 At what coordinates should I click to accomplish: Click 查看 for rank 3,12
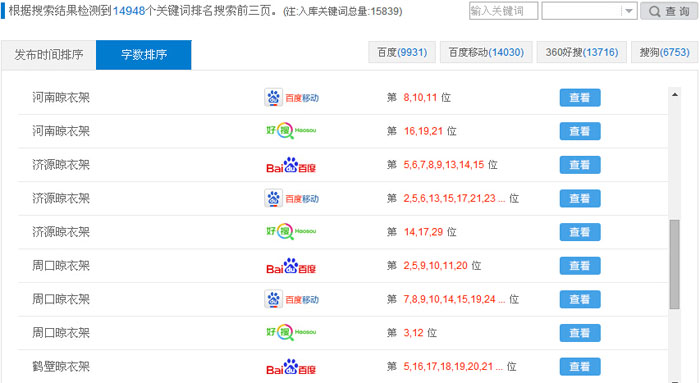pos(580,333)
